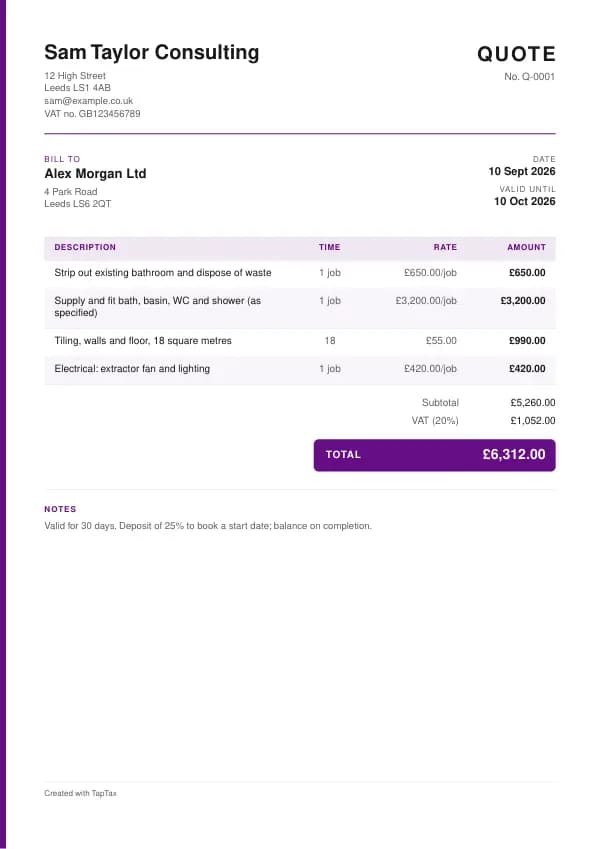Click the DESCRIPTION column header
Screen dimensions: 600x849
[x=85, y=247]
